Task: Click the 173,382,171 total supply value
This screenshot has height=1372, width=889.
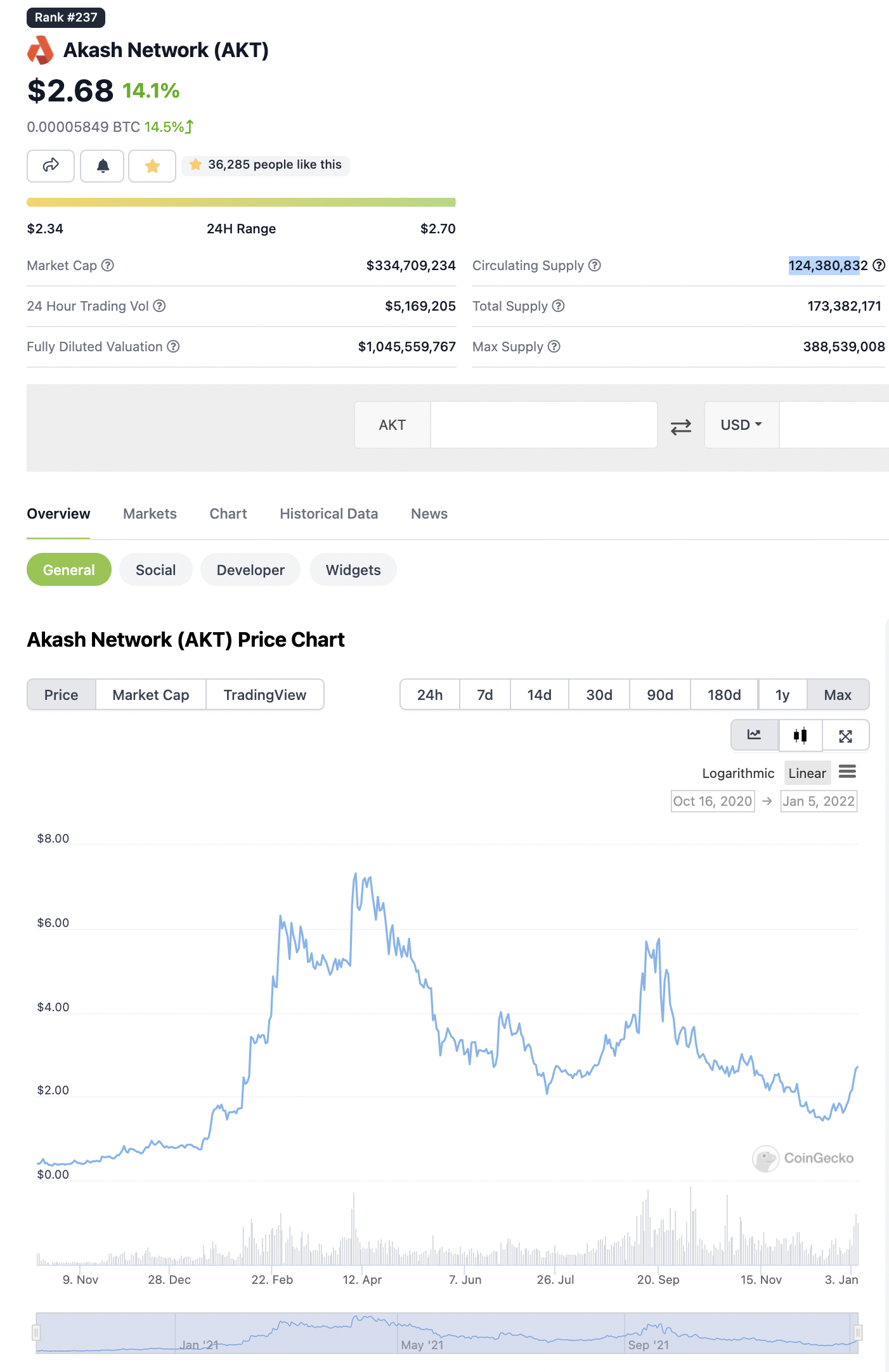Action: (x=844, y=306)
